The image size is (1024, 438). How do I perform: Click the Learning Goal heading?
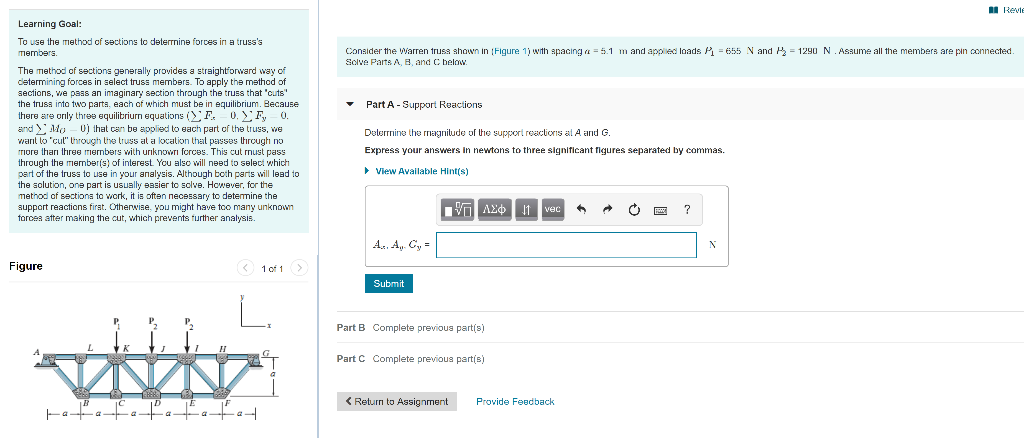50,23
